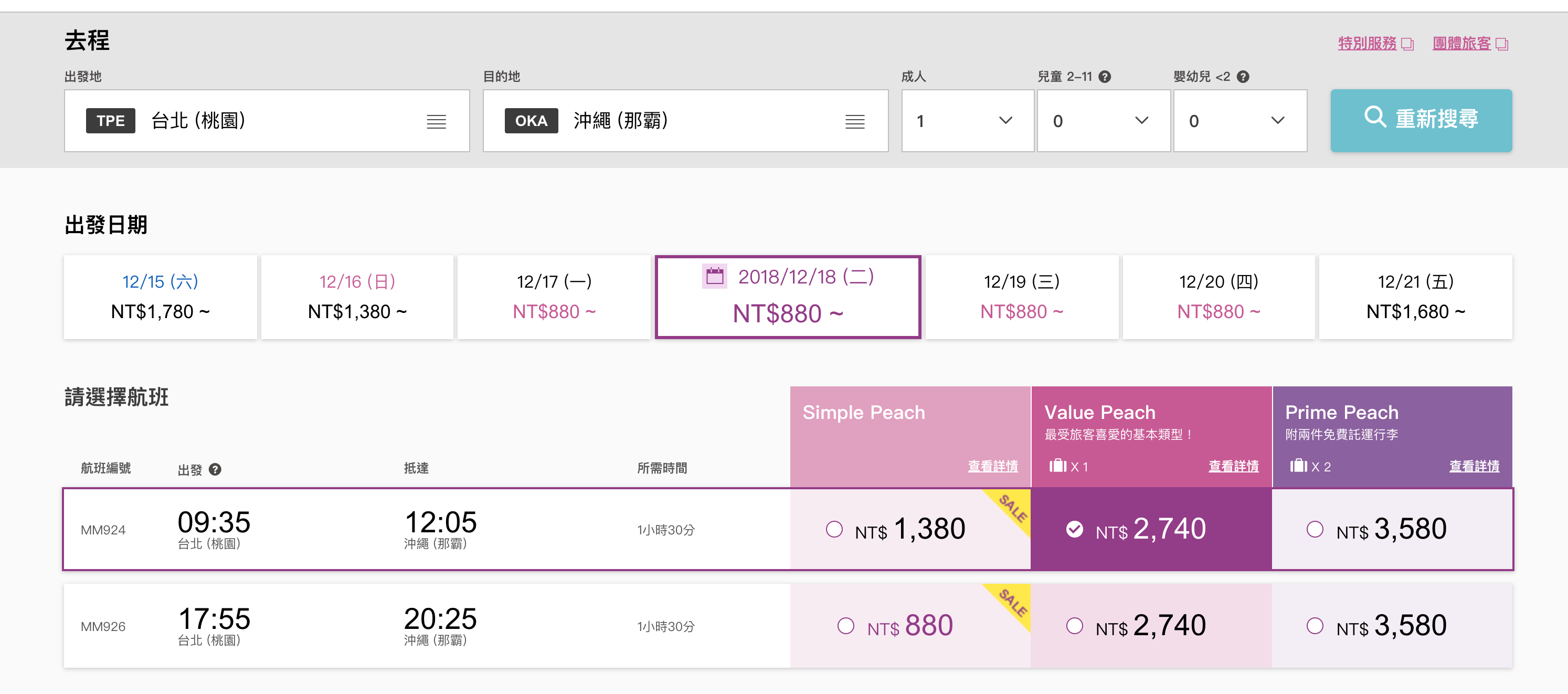Switch to the 12/20 (四) date tab
The width and height of the screenshot is (1568, 694).
(x=1219, y=297)
